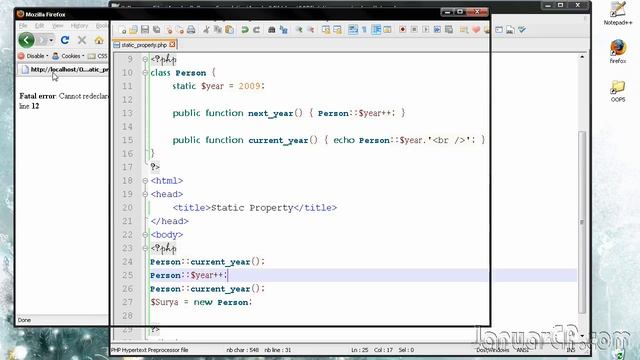Image resolution: width=640 pixels, height=360 pixels.
Task: Click Firefox stop loading X button
Action: pos(82,40)
